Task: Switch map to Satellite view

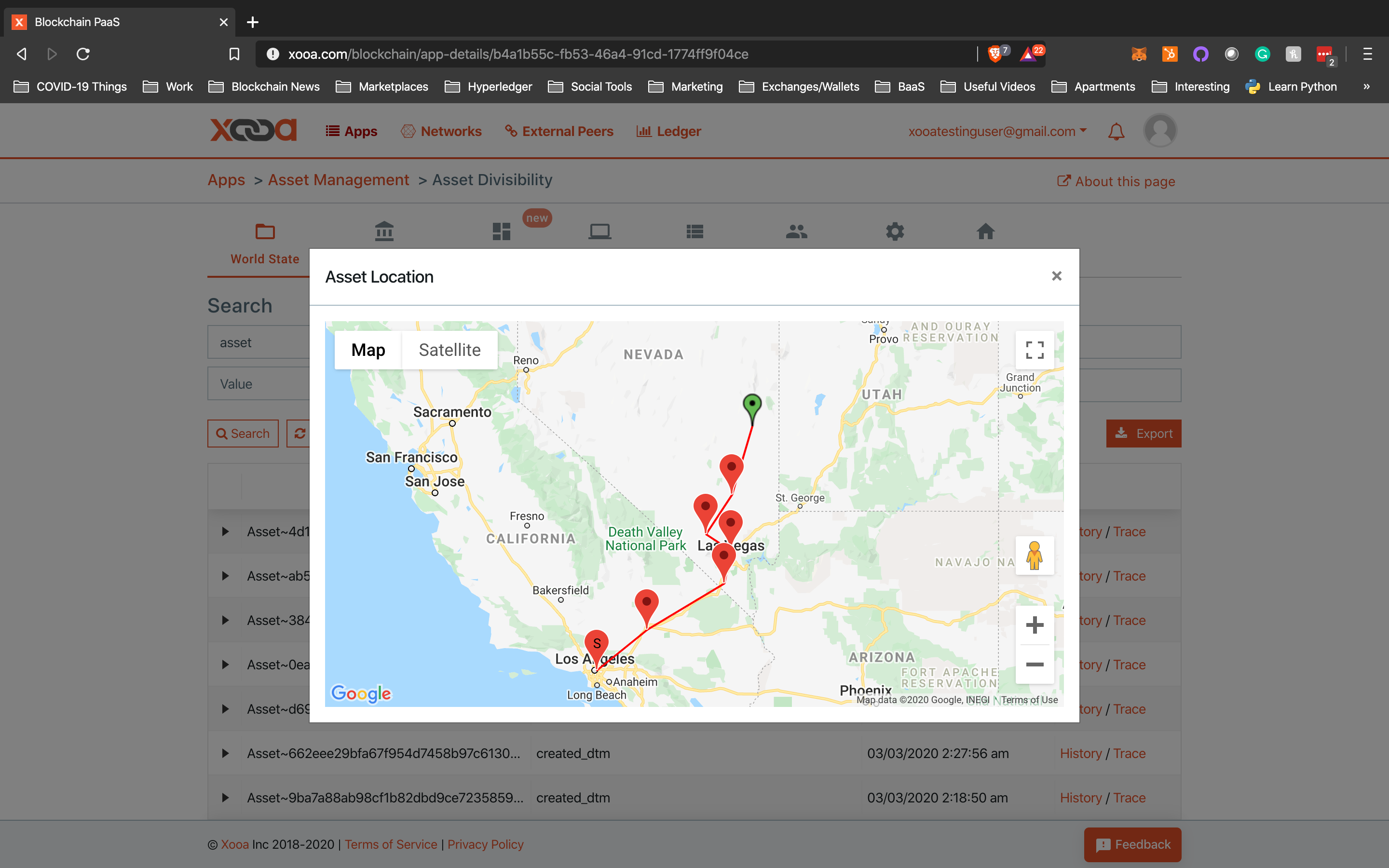Action: pyautogui.click(x=449, y=350)
